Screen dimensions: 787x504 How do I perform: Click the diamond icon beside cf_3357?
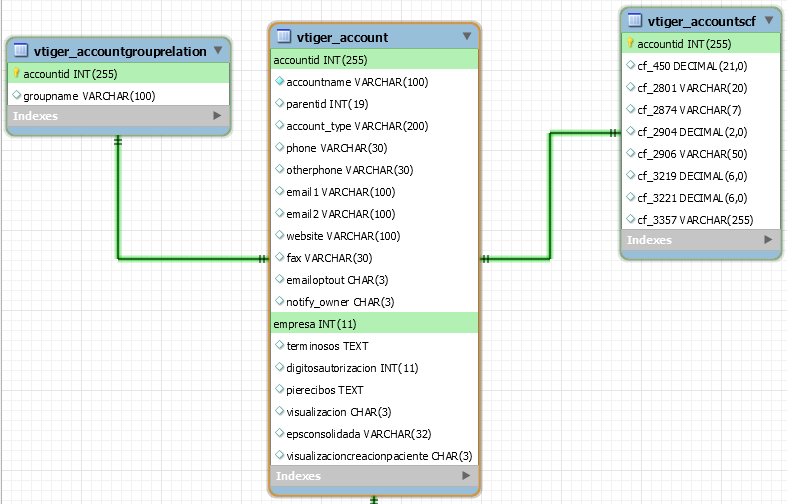tap(630, 219)
